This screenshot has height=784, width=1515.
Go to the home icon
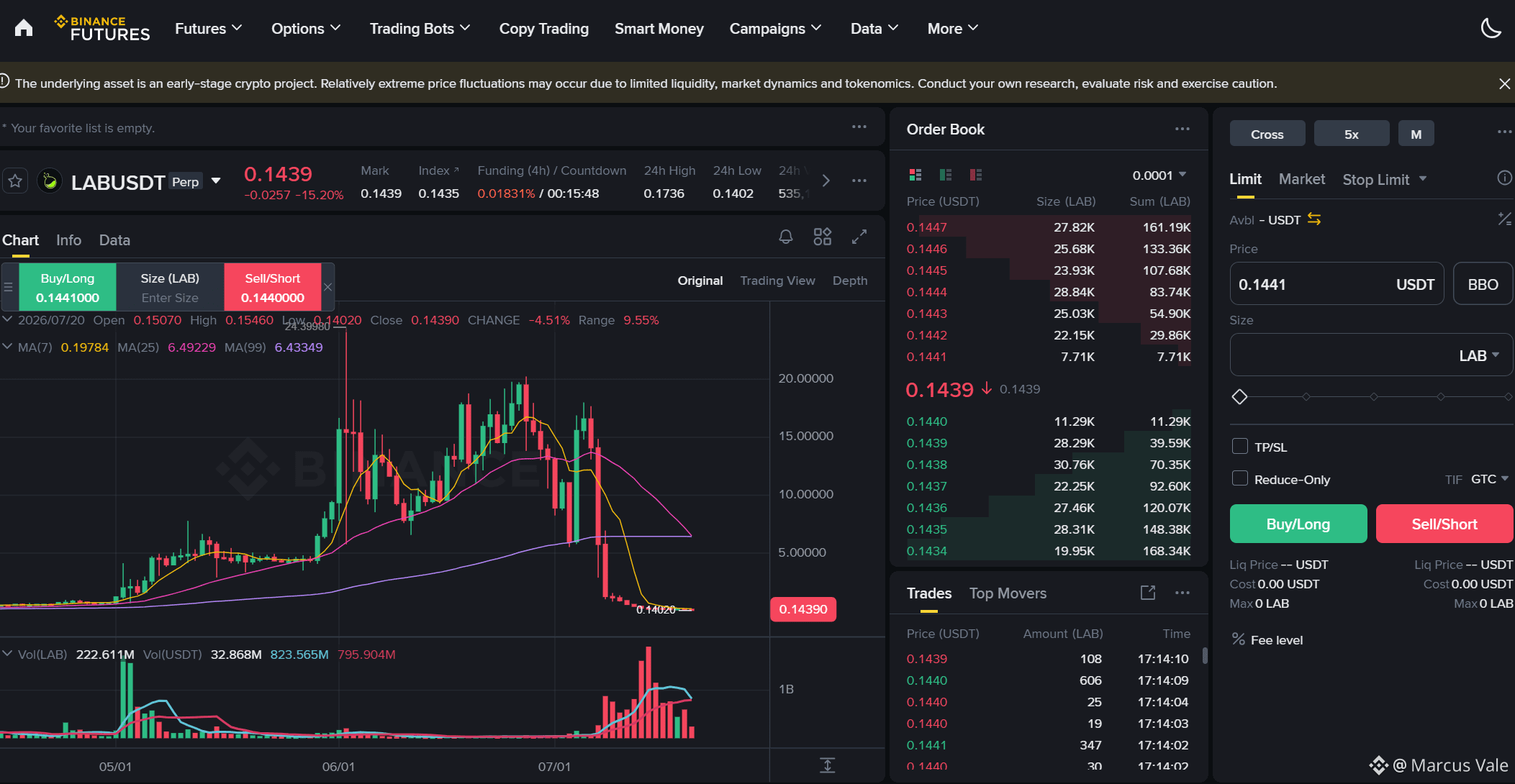tap(24, 28)
